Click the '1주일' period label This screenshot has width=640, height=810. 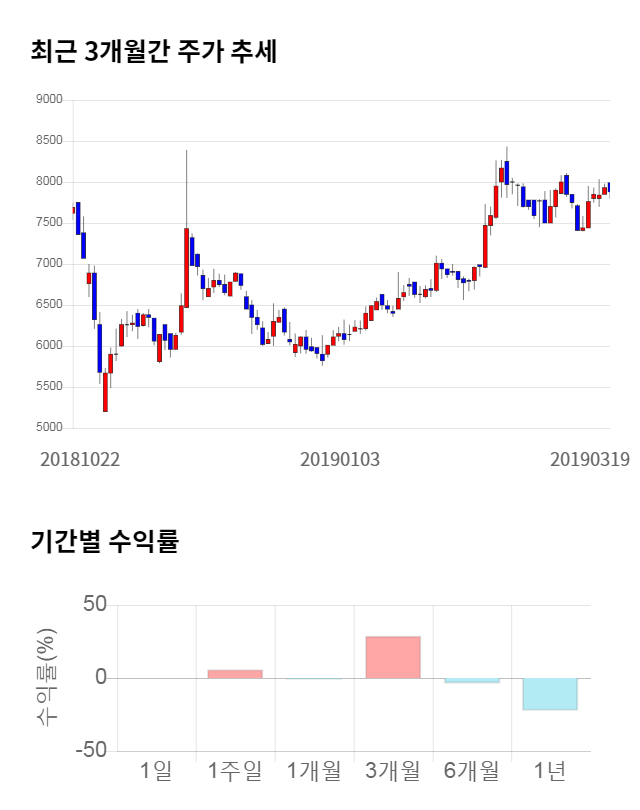(x=235, y=770)
